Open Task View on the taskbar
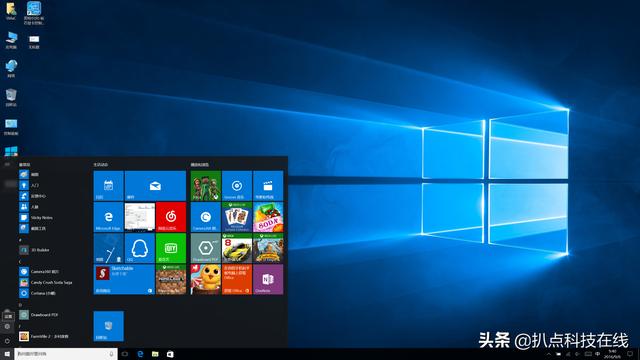This screenshot has height=360, width=640. [125, 354]
